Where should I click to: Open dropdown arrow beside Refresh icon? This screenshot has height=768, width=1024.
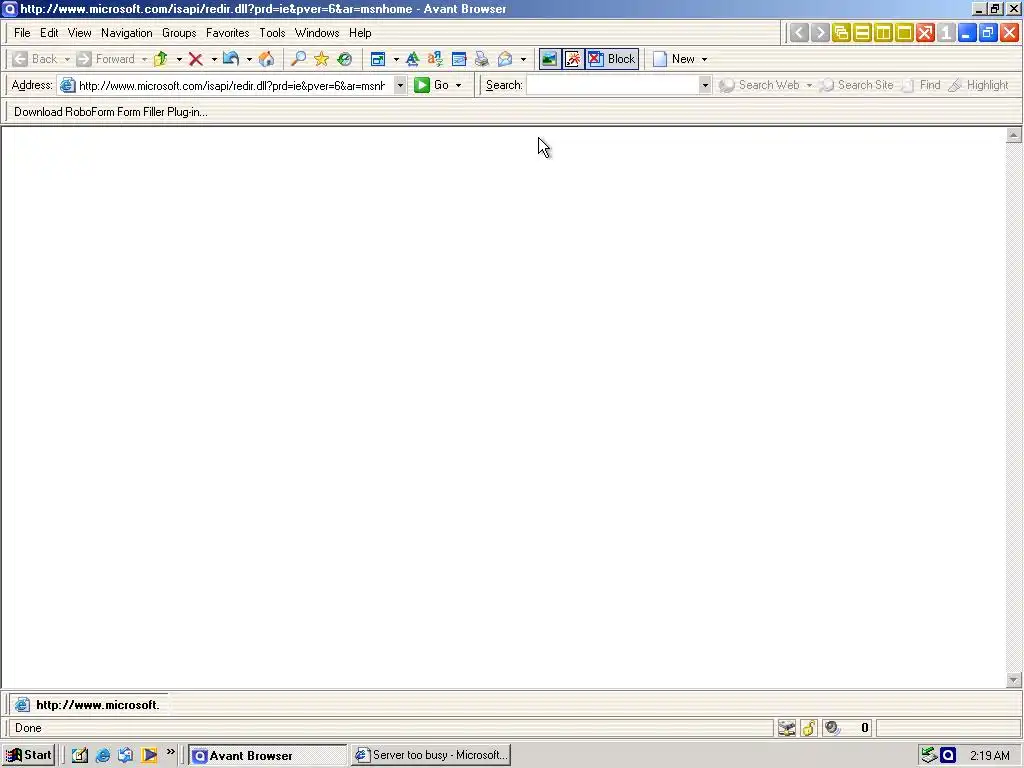249,59
